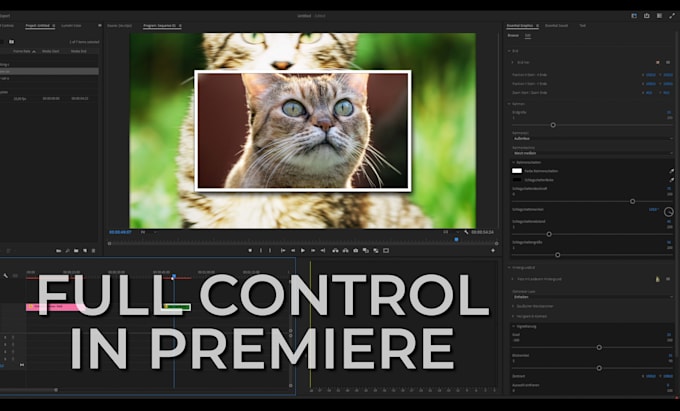Add a marker in Program monitor
The width and height of the screenshot is (680, 411).
click(x=250, y=251)
